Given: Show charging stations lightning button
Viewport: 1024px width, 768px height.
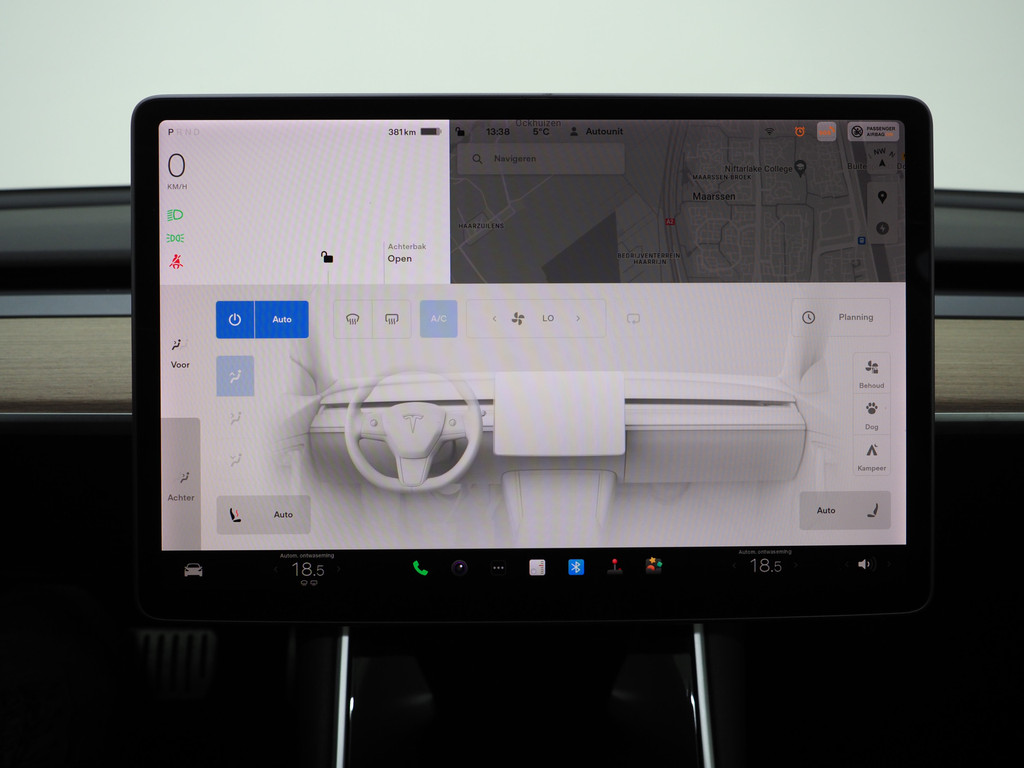Looking at the screenshot, I should 882,228.
